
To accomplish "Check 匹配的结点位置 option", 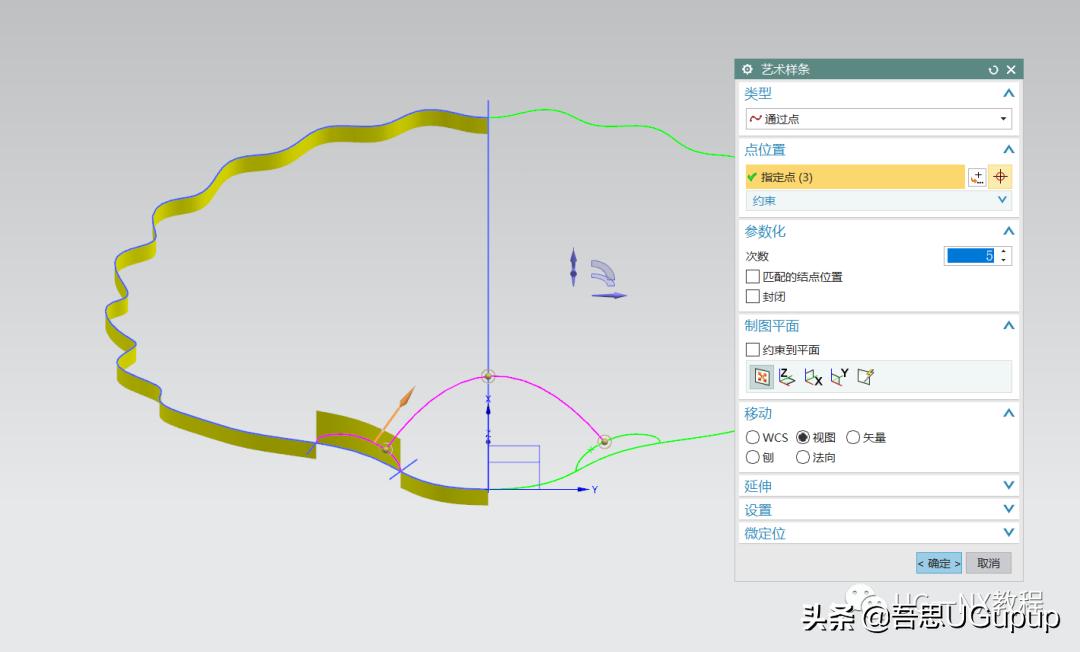I will (752, 277).
